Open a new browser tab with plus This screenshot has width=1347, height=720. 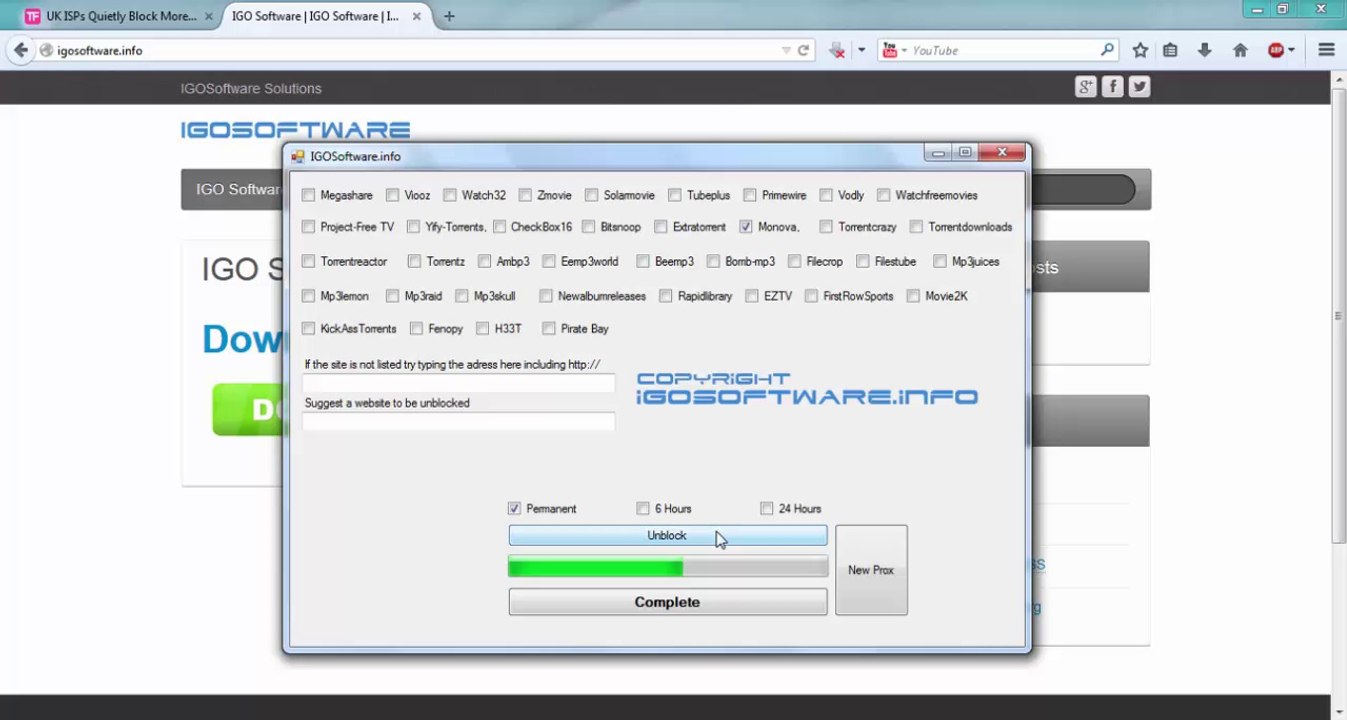click(x=449, y=16)
